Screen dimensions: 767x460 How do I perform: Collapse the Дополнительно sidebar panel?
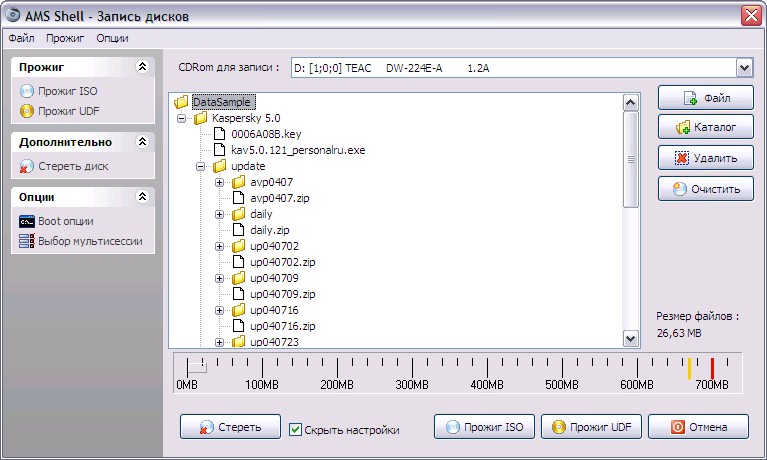142,142
